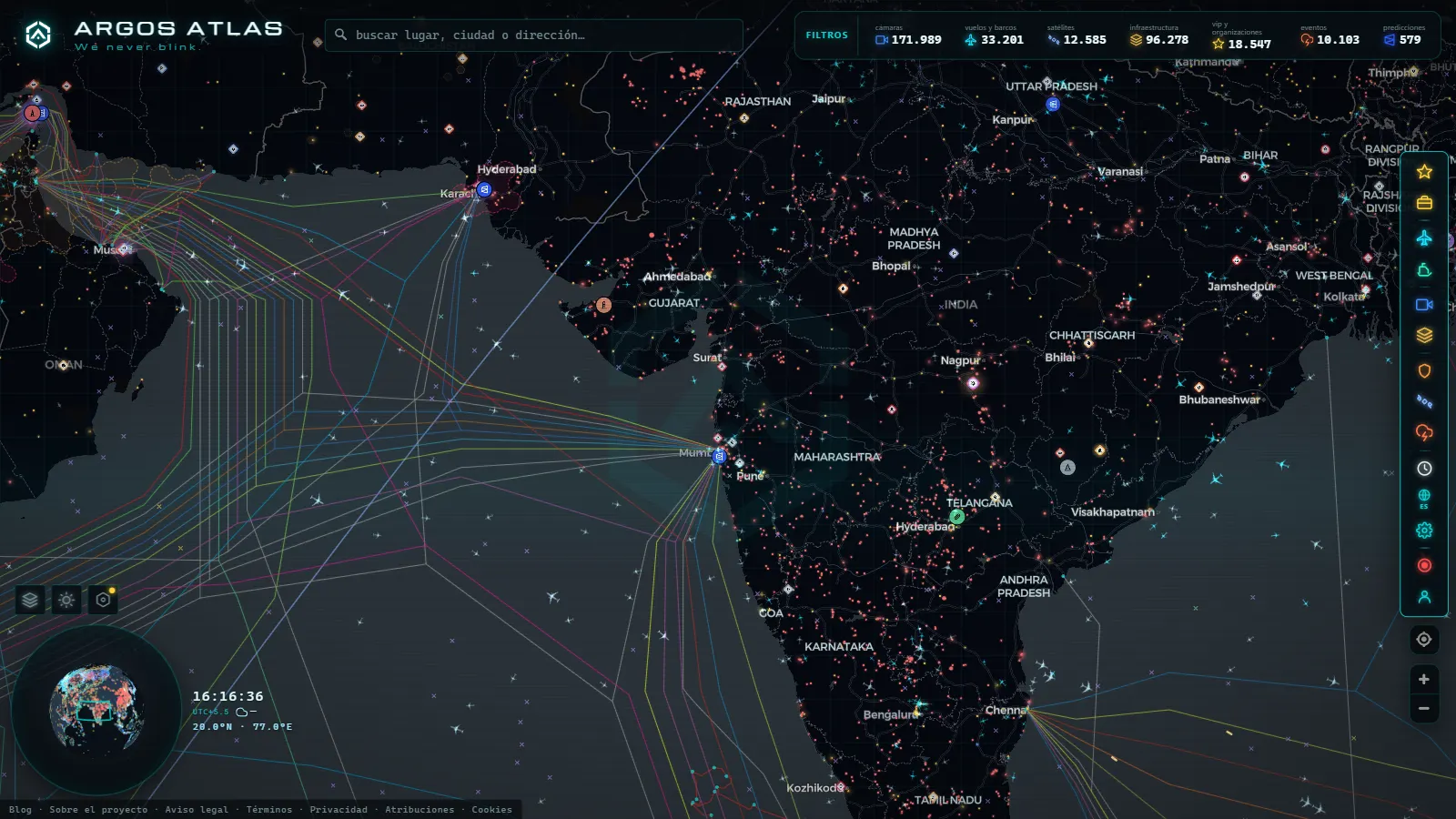Click the hexagon button with yellow dot
This screenshot has width=1456, height=819.
103,600
